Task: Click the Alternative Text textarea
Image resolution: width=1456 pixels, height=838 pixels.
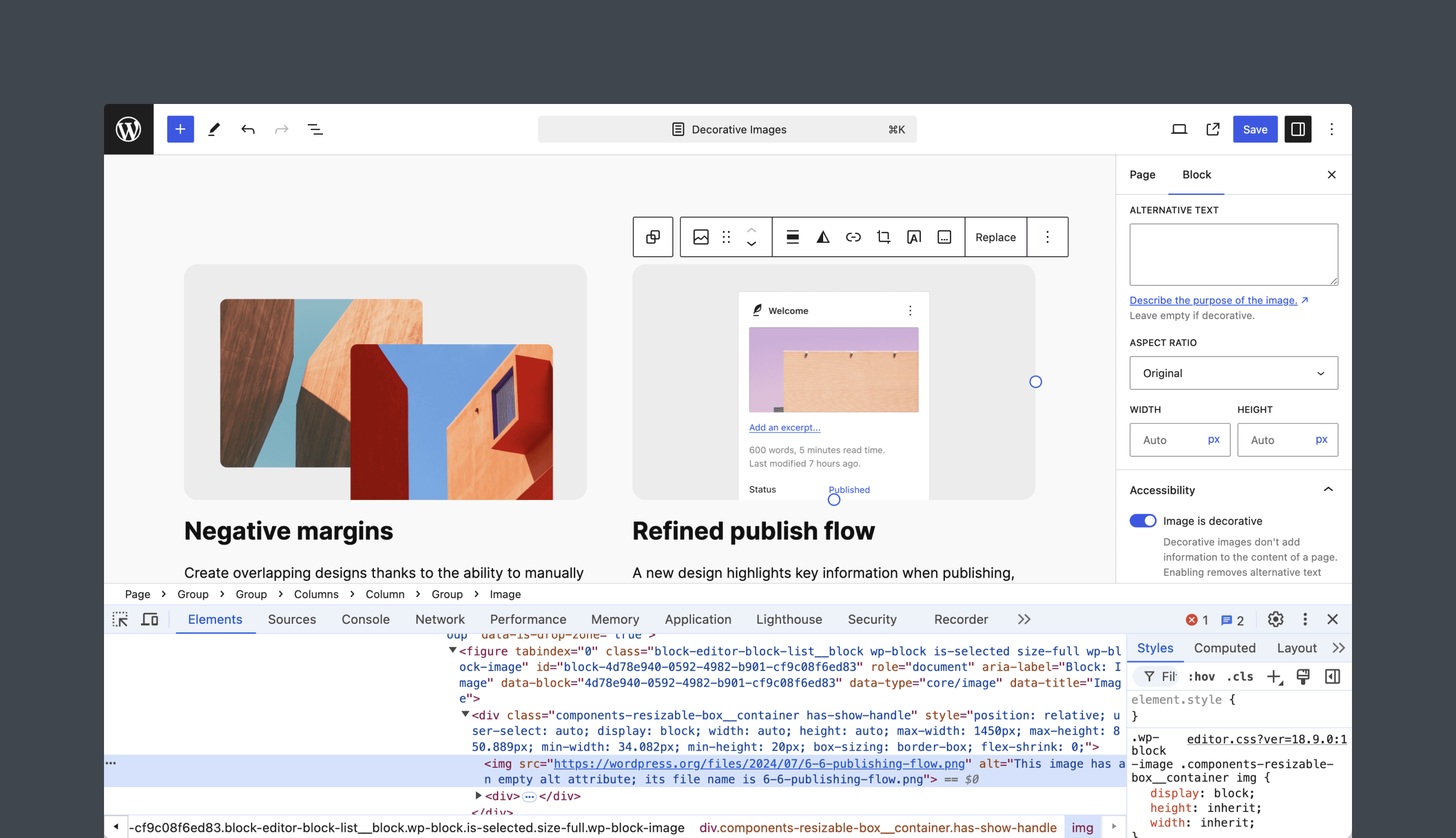Action: click(1234, 254)
